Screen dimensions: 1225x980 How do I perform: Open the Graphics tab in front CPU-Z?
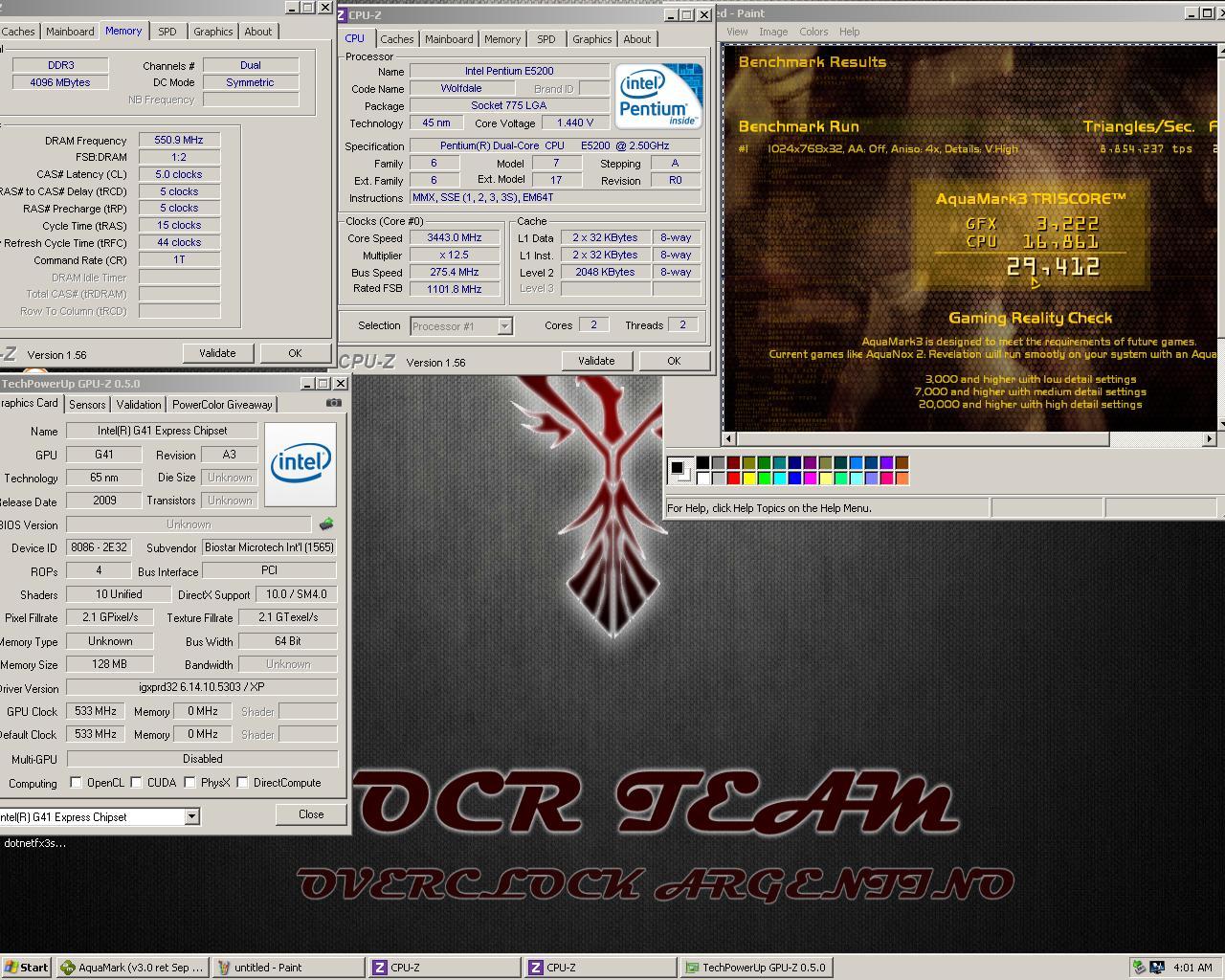[591, 39]
